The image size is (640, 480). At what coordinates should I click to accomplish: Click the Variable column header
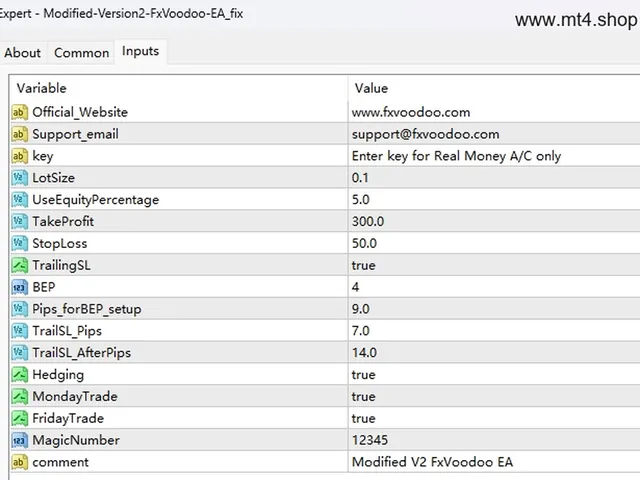pyautogui.click(x=179, y=88)
